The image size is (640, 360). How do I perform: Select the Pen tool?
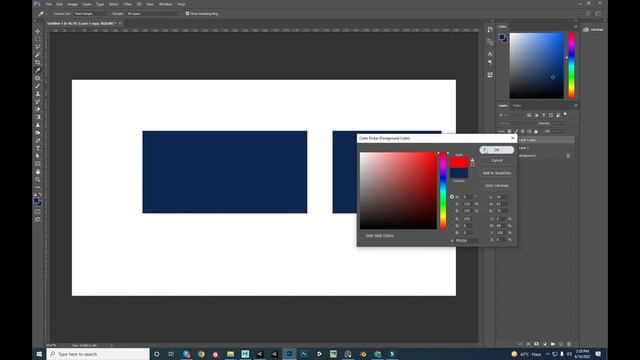point(38,140)
